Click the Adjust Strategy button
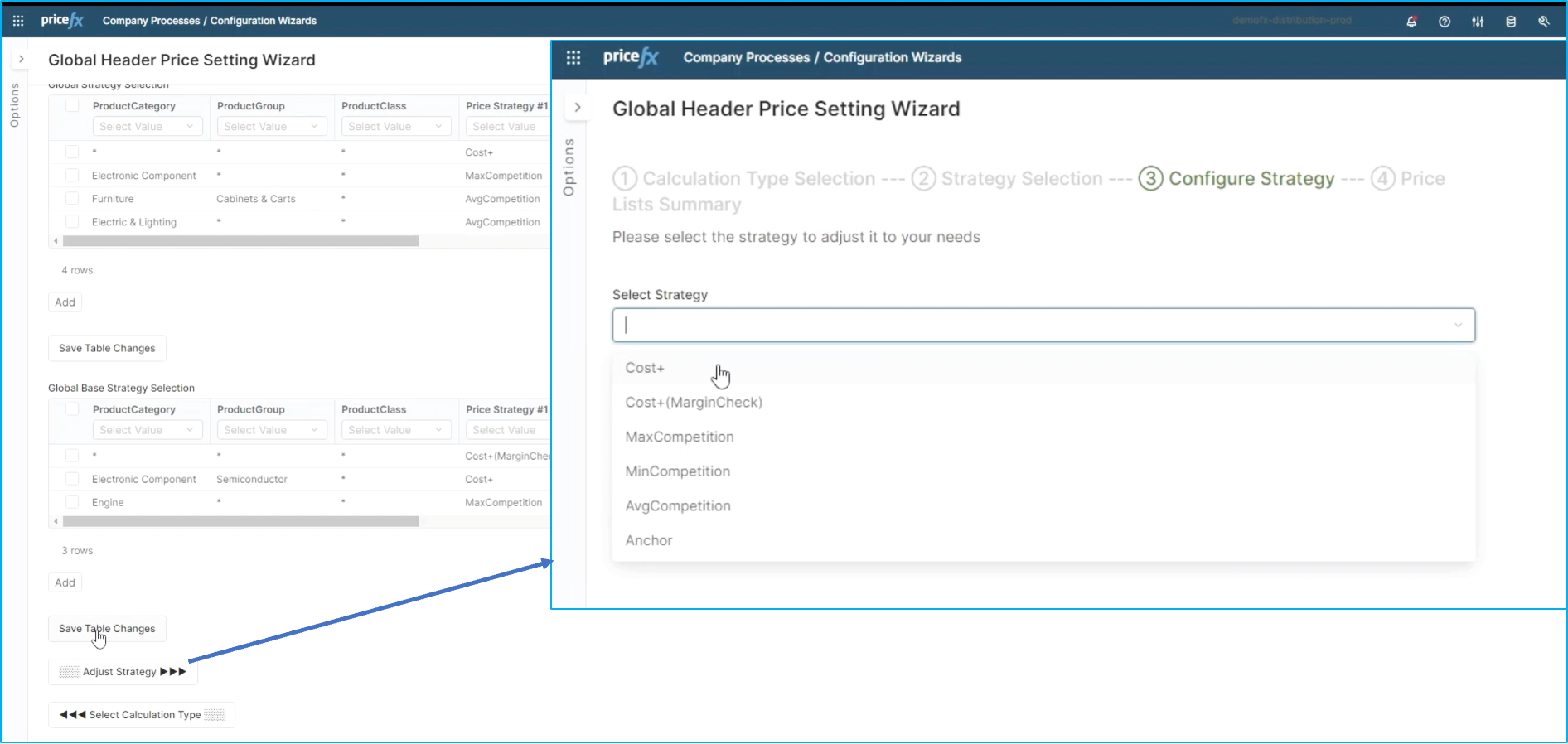The width and height of the screenshot is (1568, 744). (x=123, y=672)
